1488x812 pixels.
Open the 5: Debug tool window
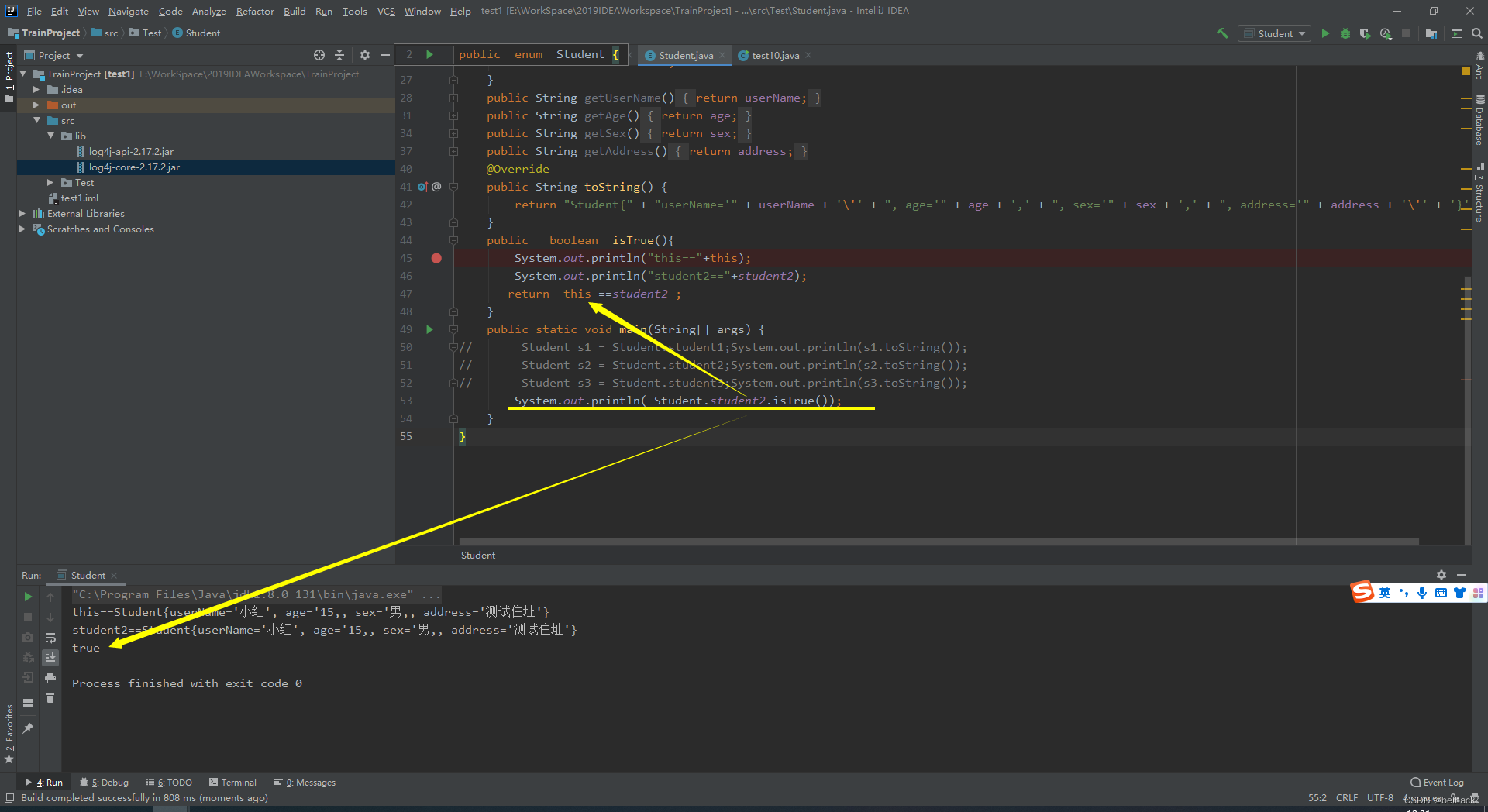(105, 783)
